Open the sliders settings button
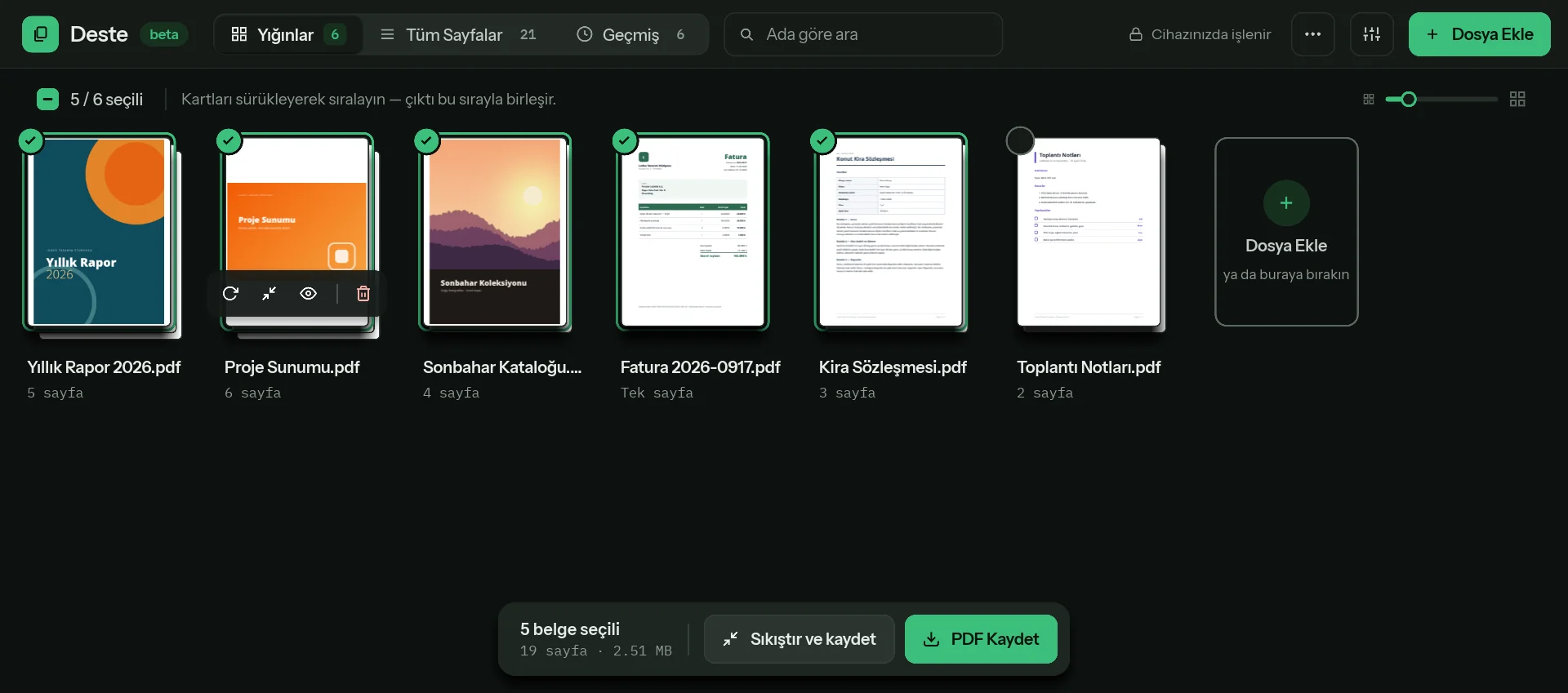Viewport: 1568px width, 693px height. [1372, 34]
